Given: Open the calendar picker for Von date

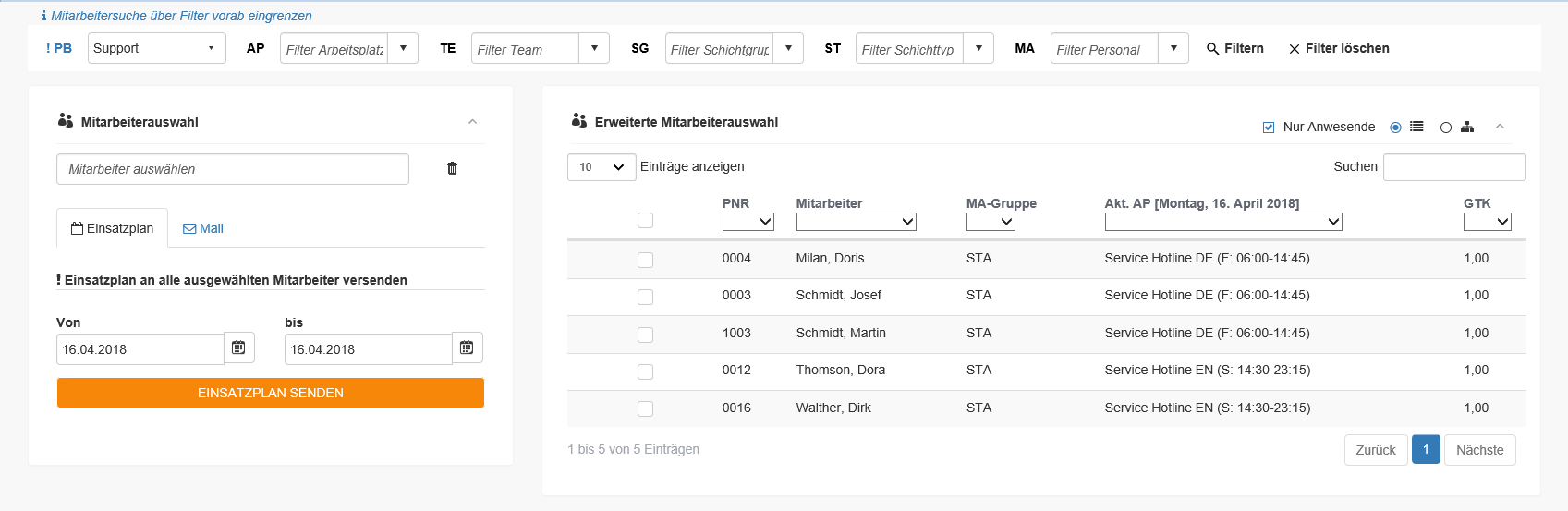Looking at the screenshot, I should pyautogui.click(x=238, y=347).
